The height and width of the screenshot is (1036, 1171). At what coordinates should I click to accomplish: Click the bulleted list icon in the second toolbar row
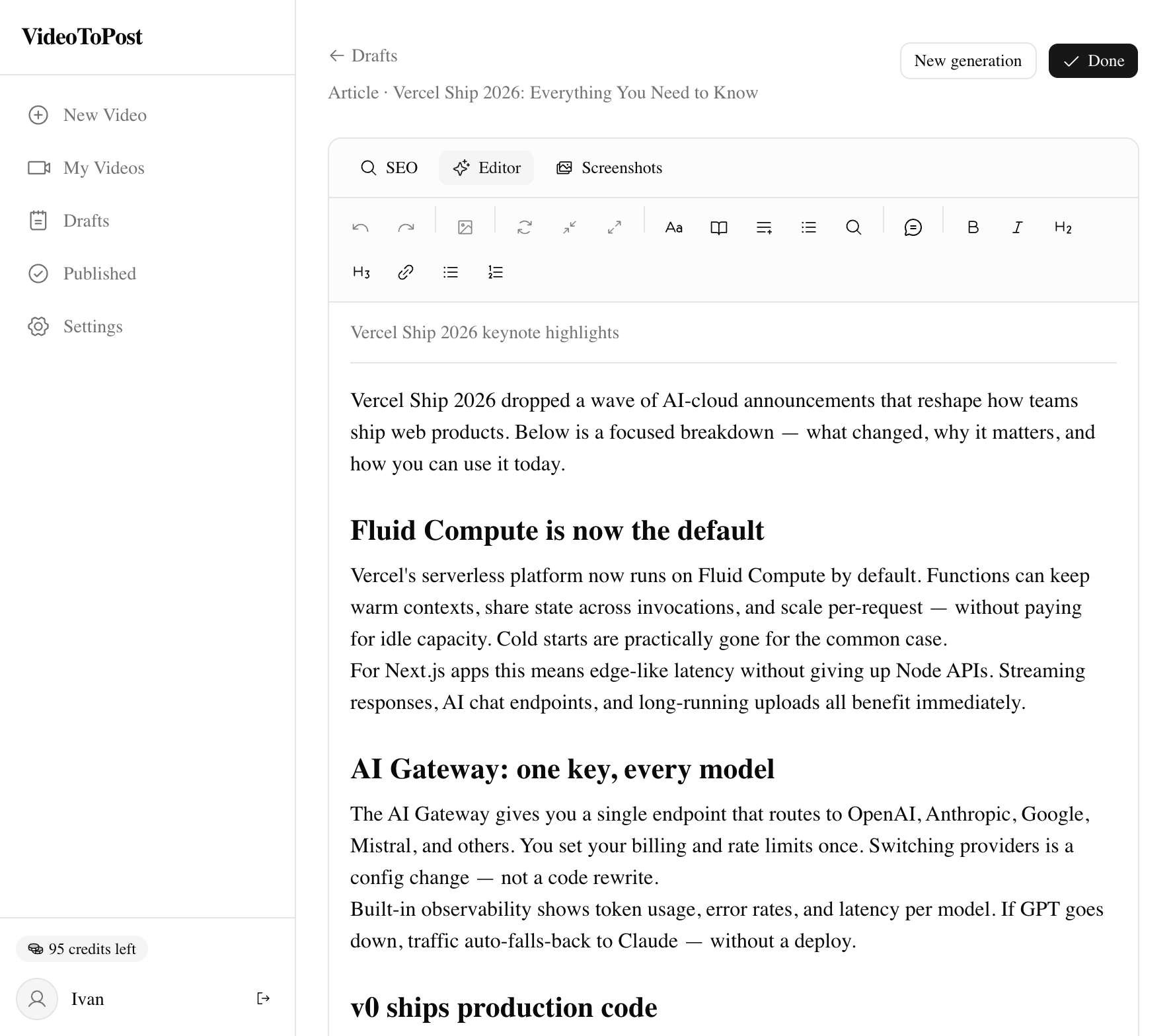click(x=451, y=272)
